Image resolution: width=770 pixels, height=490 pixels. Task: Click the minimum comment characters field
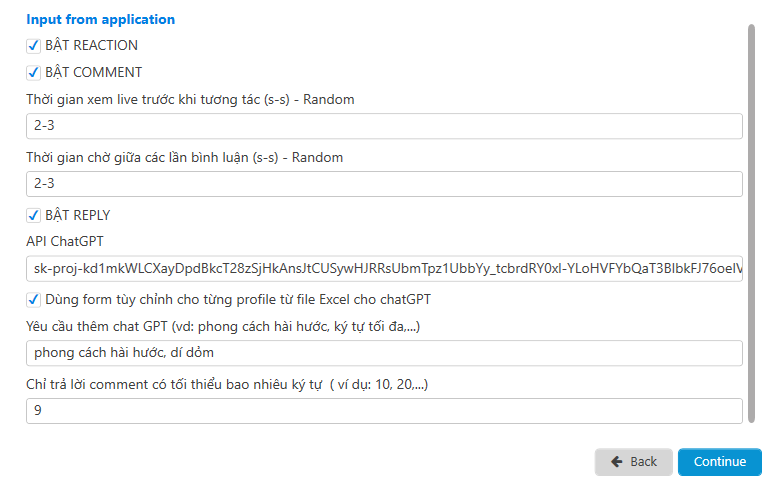pyautogui.click(x=384, y=411)
